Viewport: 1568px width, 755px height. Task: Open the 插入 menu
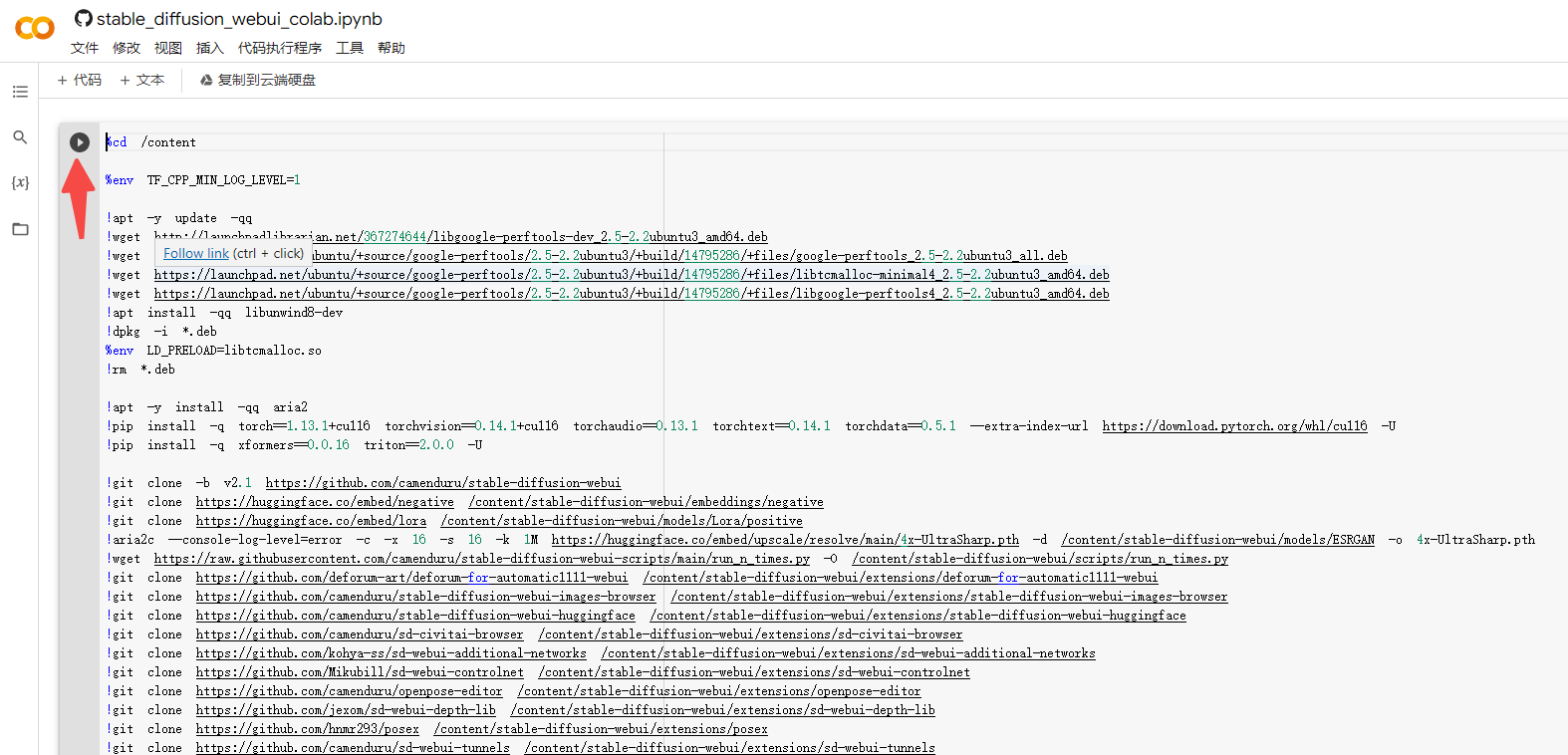(210, 48)
